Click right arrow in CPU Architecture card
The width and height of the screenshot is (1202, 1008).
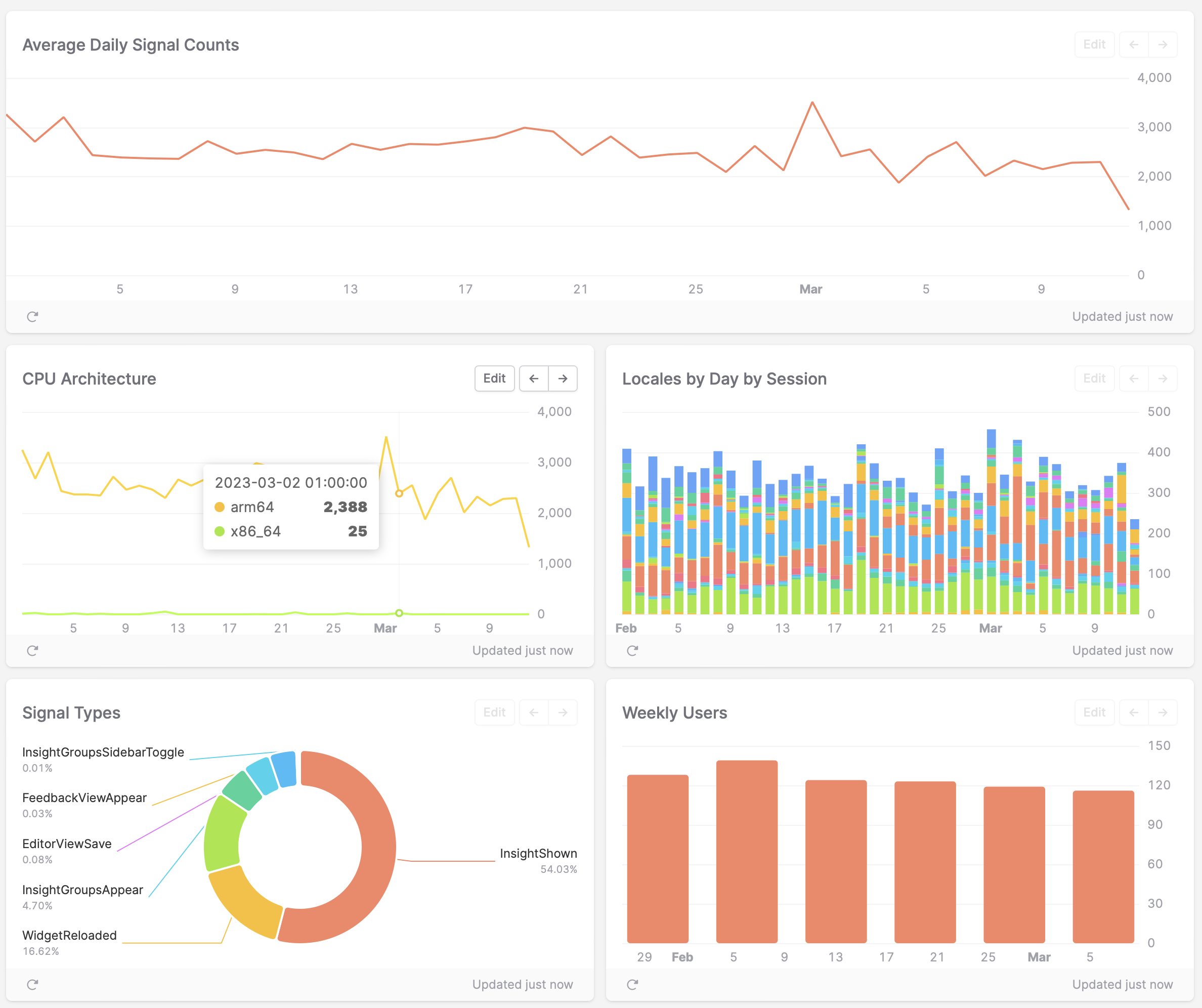(x=563, y=379)
